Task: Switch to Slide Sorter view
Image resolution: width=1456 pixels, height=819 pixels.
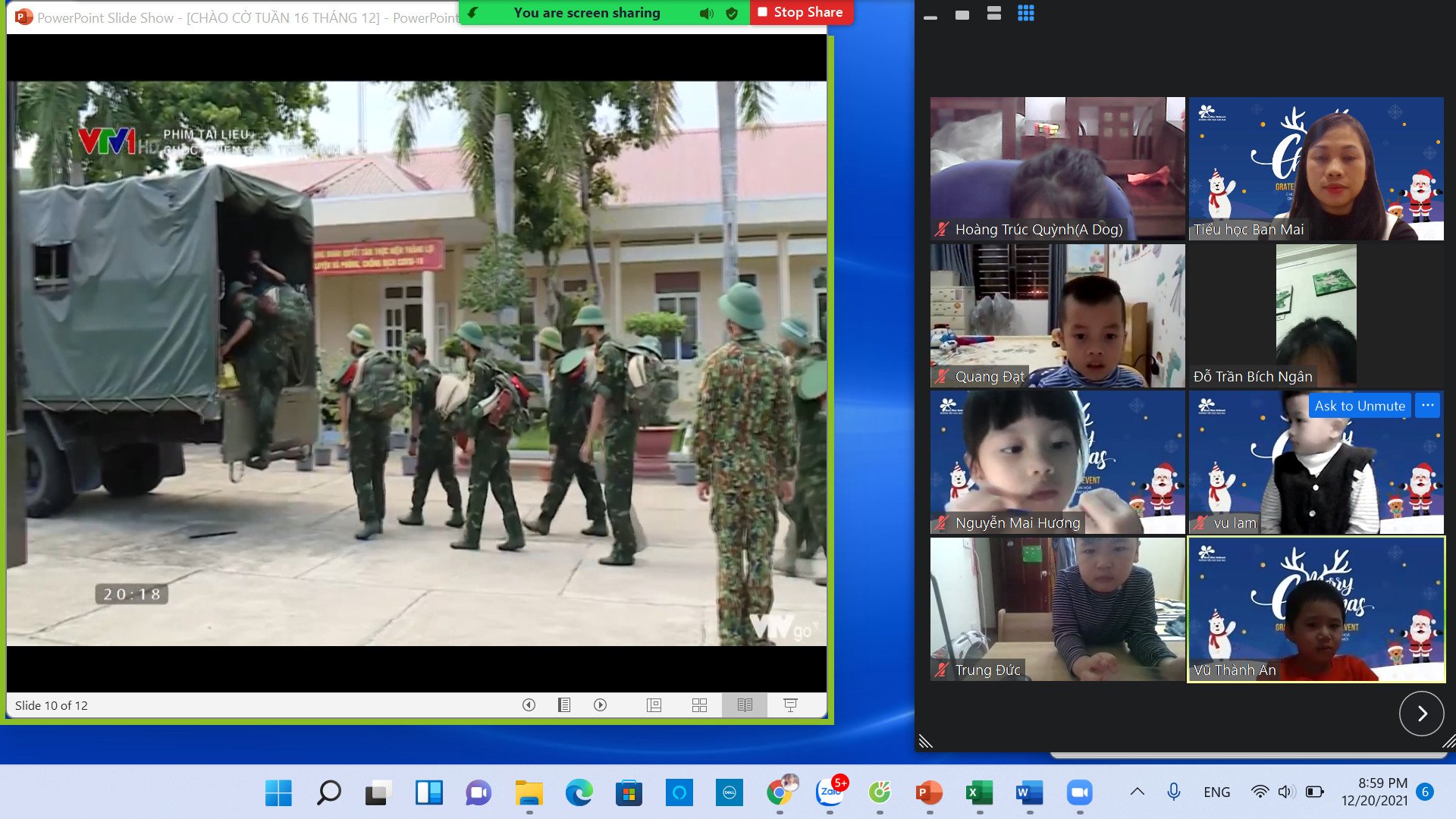Action: pos(699,705)
